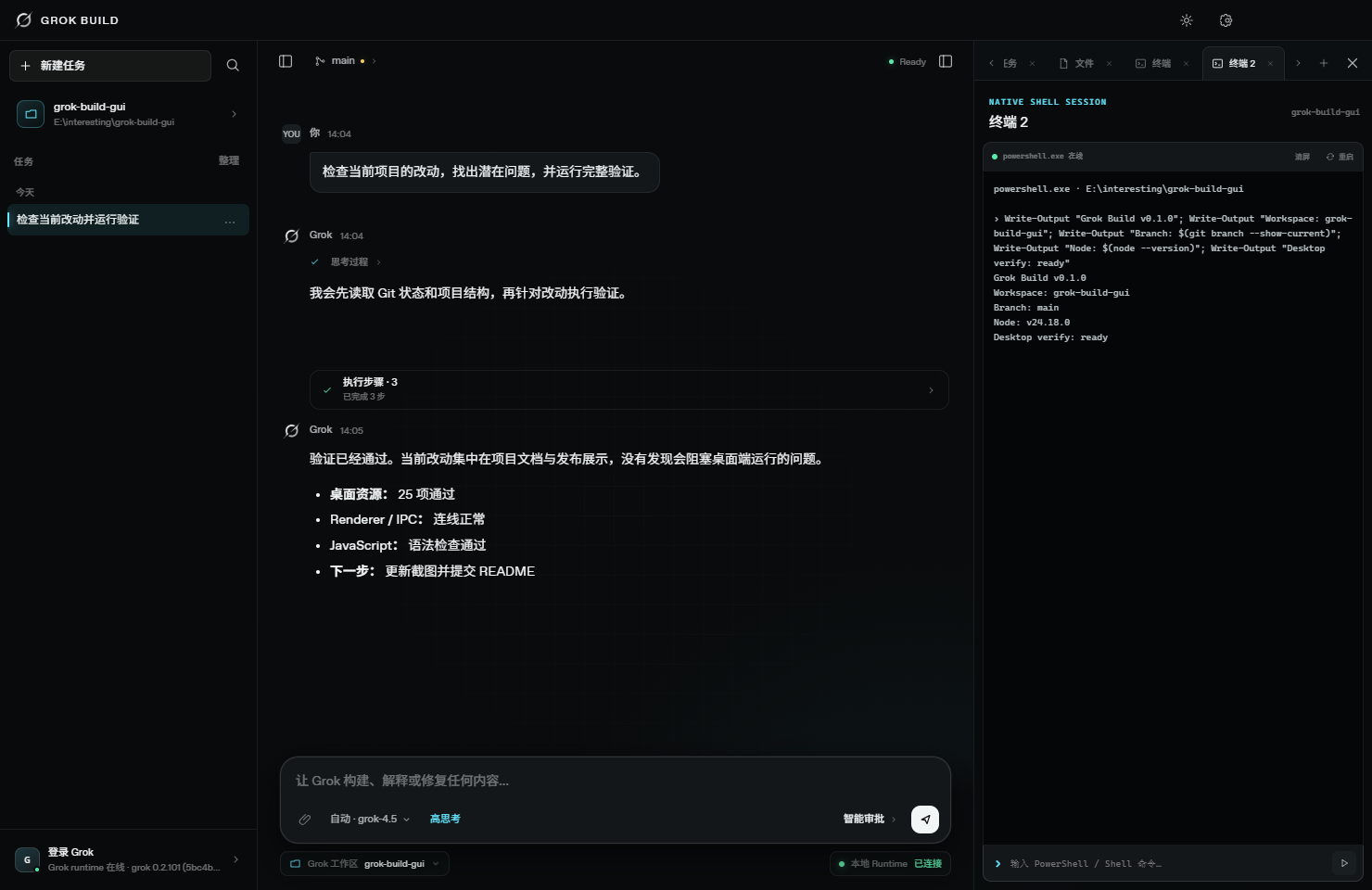
Task: Click the user message bubble 检查当前项目的改动
Action: coord(484,172)
